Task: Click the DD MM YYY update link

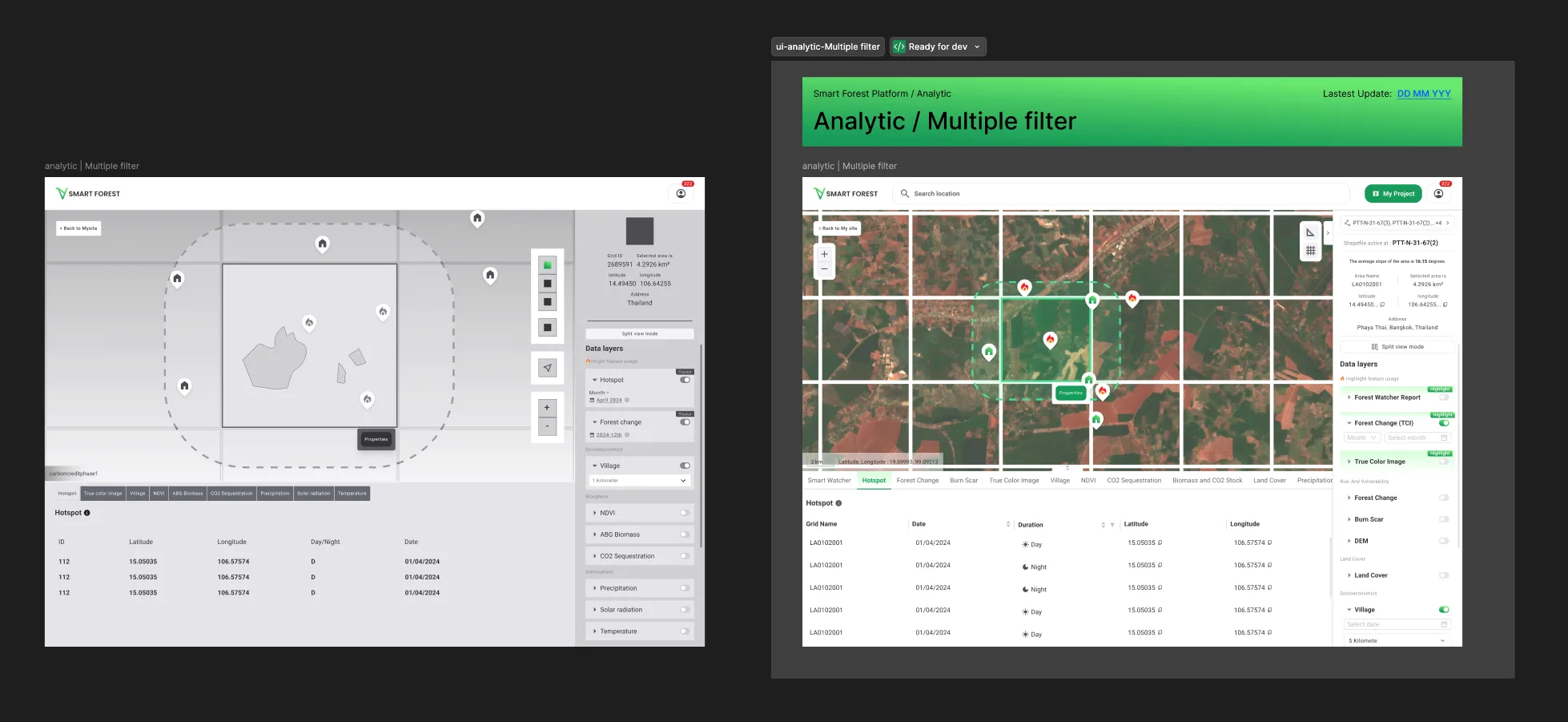Action: pyautogui.click(x=1424, y=94)
